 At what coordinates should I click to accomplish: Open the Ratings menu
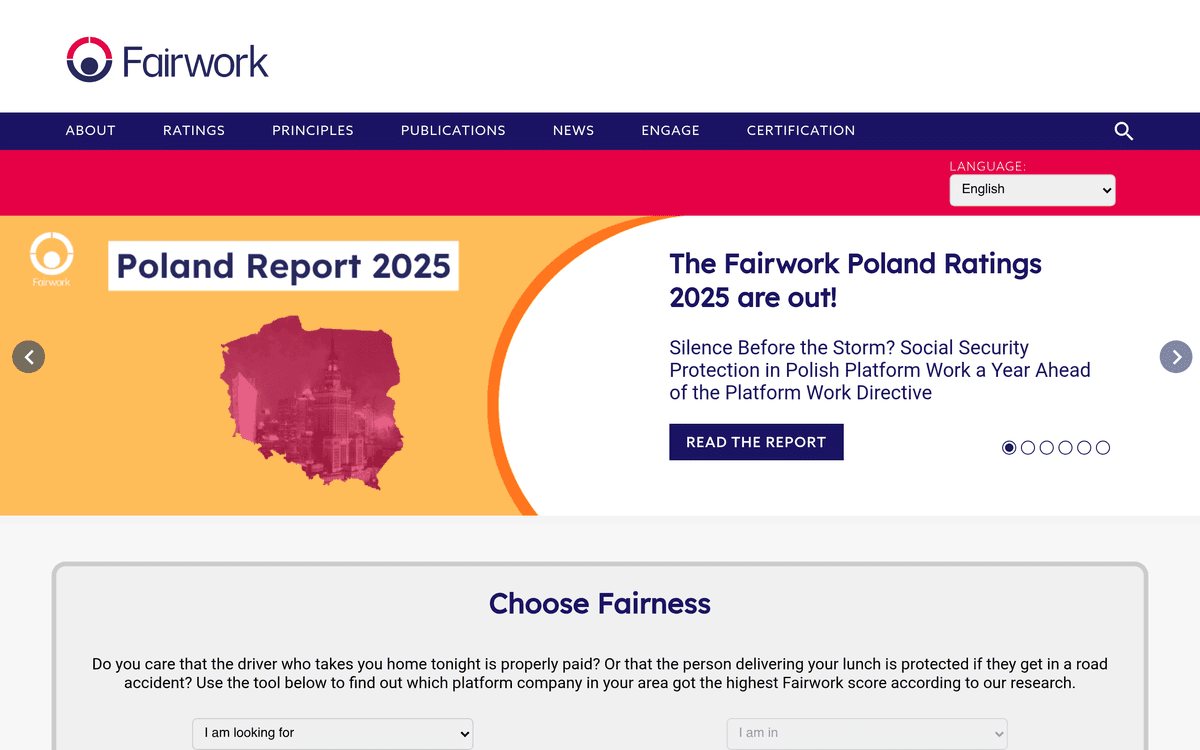click(194, 131)
